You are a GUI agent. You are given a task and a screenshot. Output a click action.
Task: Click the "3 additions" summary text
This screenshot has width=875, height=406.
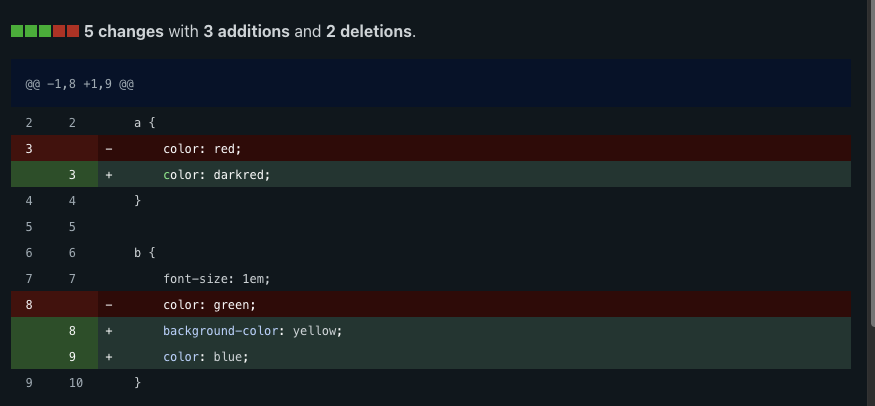(246, 31)
